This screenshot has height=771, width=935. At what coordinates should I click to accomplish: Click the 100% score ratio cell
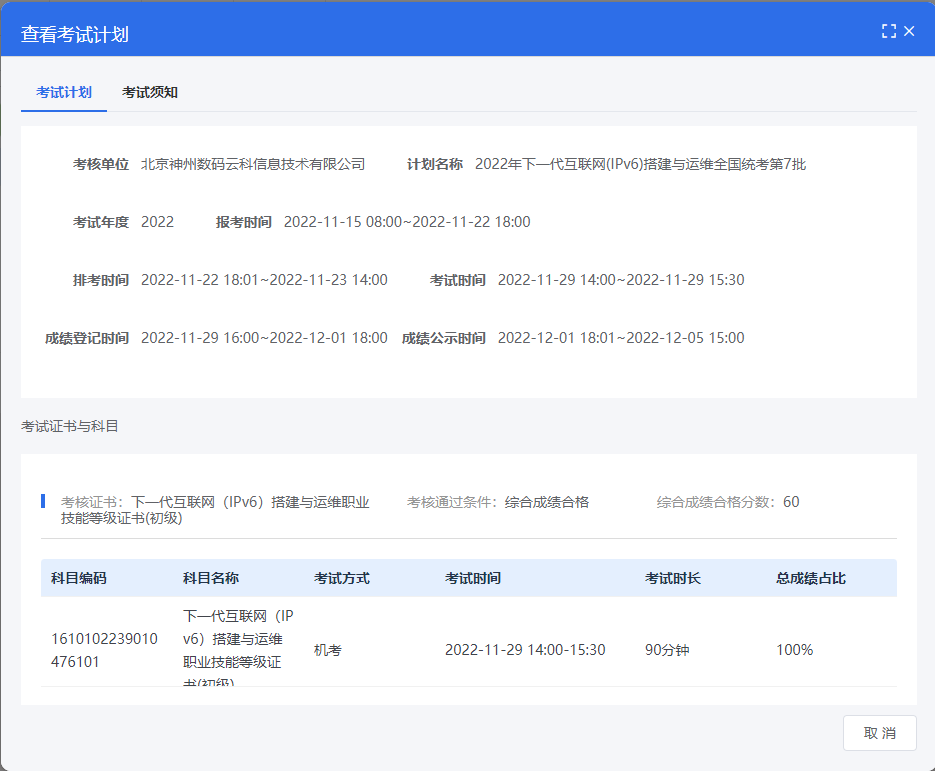795,650
